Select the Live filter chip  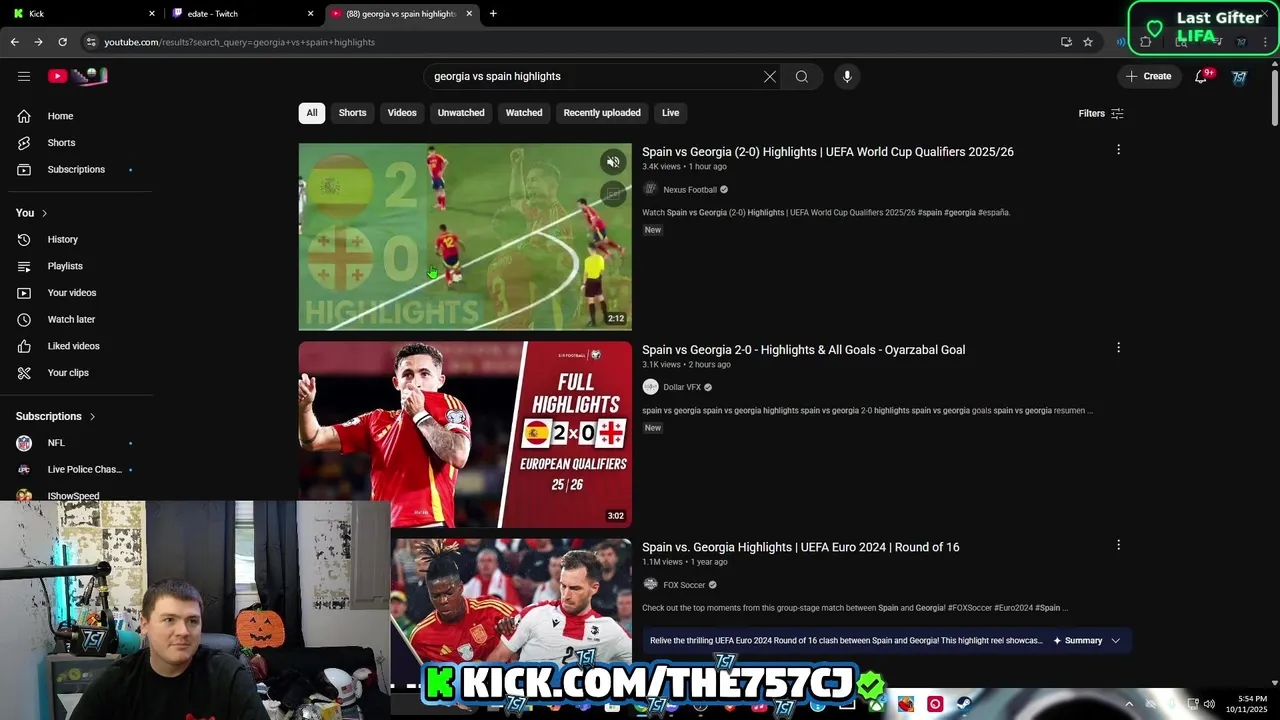[x=671, y=113]
